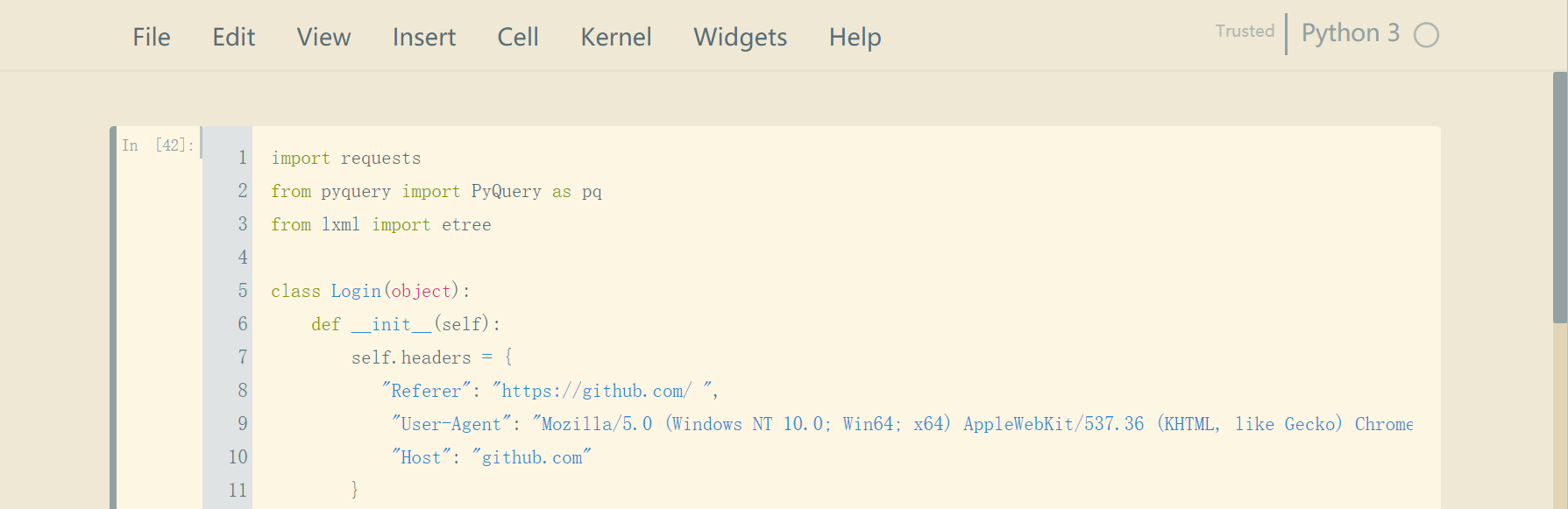1568x509 pixels.
Task: Open the Insert menu
Action: (423, 37)
